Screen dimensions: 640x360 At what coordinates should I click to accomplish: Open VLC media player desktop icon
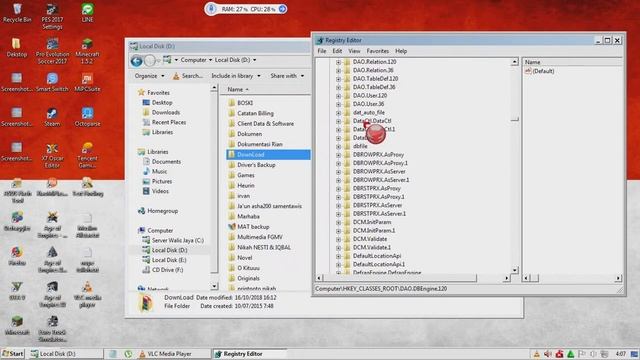point(87,294)
